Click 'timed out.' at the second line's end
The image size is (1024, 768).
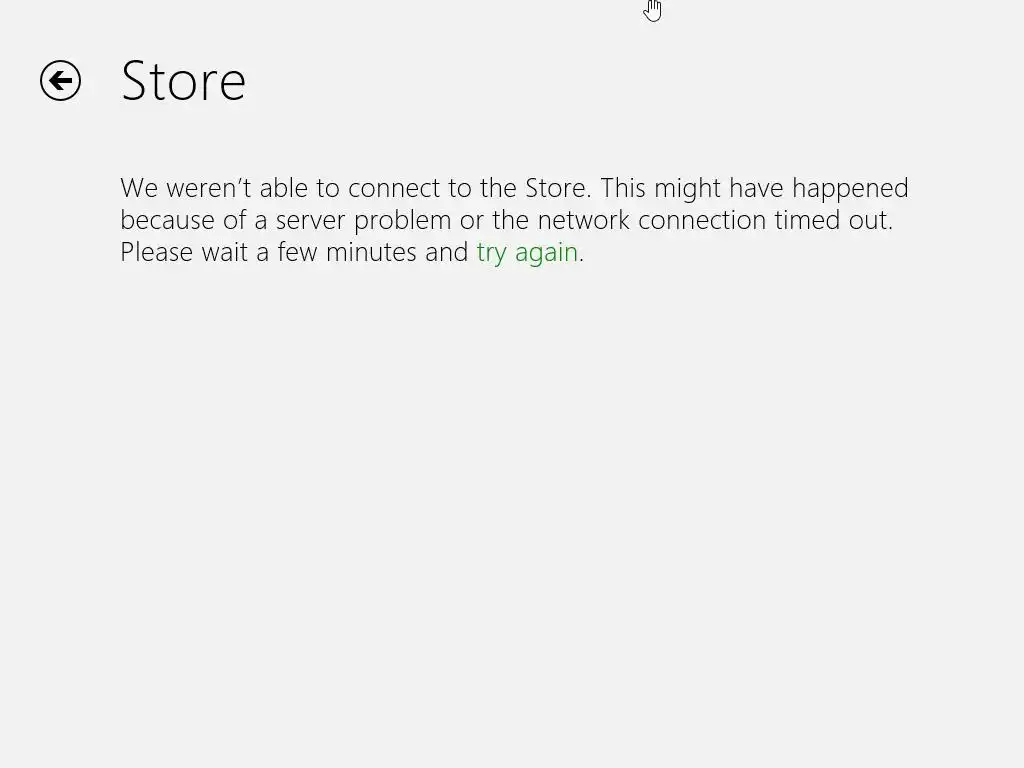833,220
